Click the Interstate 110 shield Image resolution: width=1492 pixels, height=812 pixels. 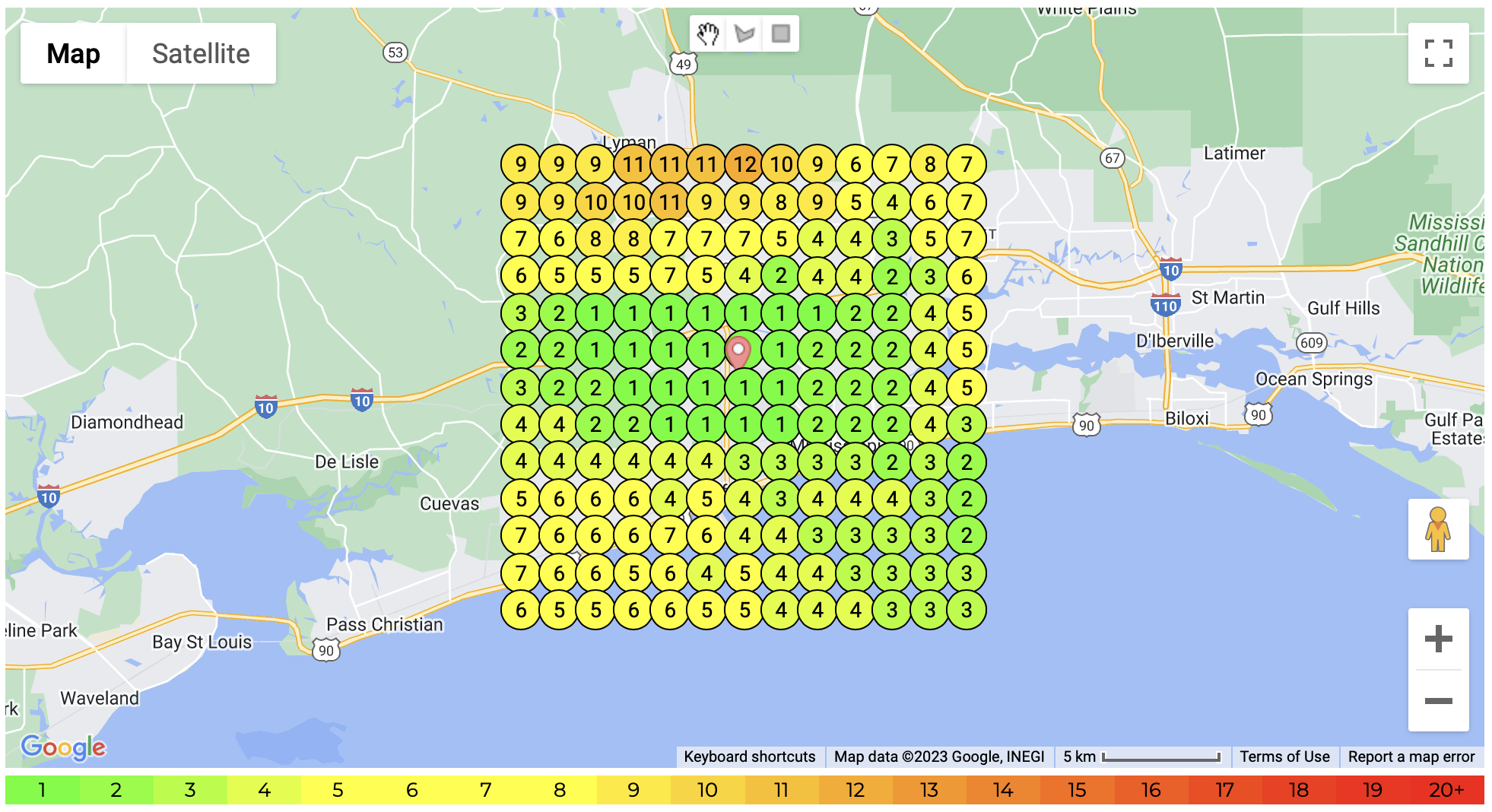(1165, 305)
